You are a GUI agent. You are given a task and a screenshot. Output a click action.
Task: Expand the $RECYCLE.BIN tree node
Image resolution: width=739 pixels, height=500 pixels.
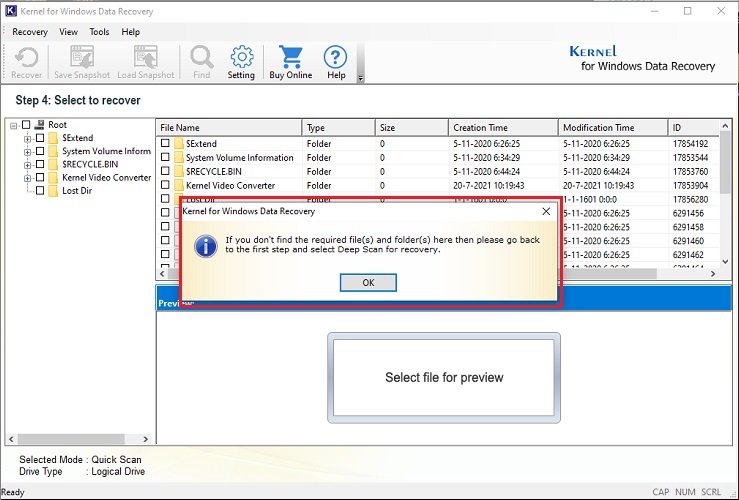point(27,165)
